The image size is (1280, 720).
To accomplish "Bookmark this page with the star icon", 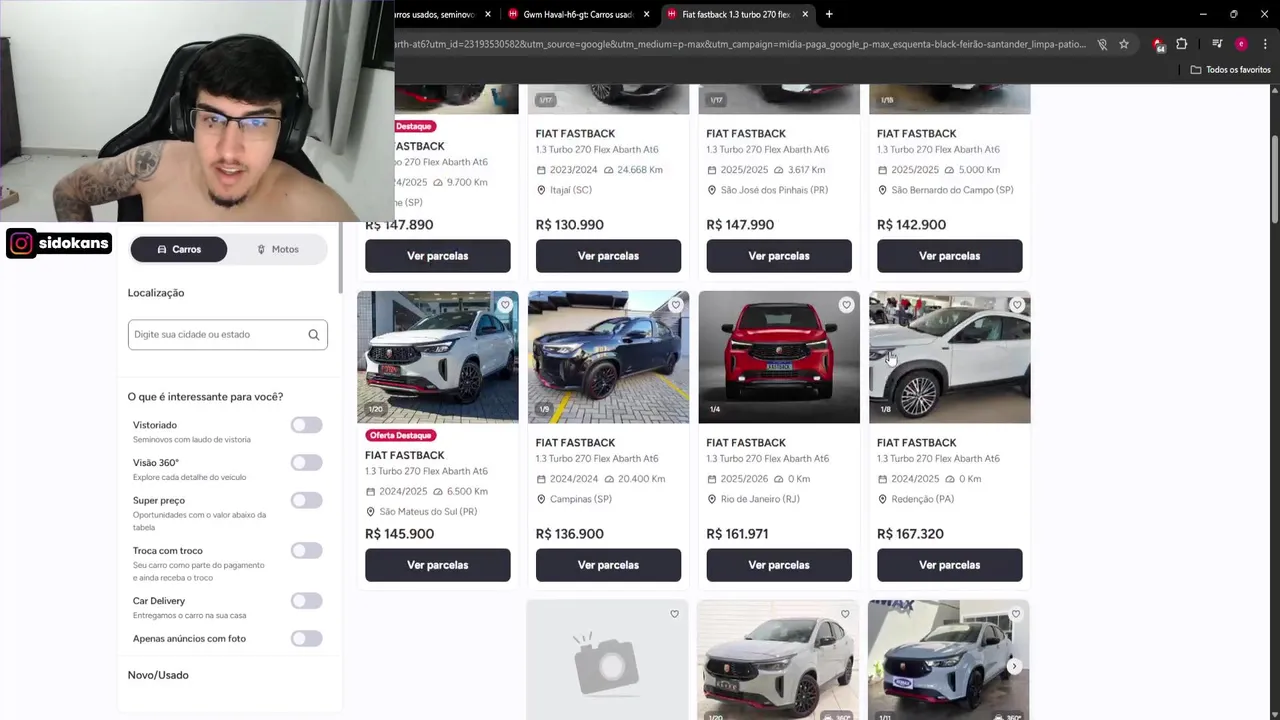I will [x=1124, y=44].
